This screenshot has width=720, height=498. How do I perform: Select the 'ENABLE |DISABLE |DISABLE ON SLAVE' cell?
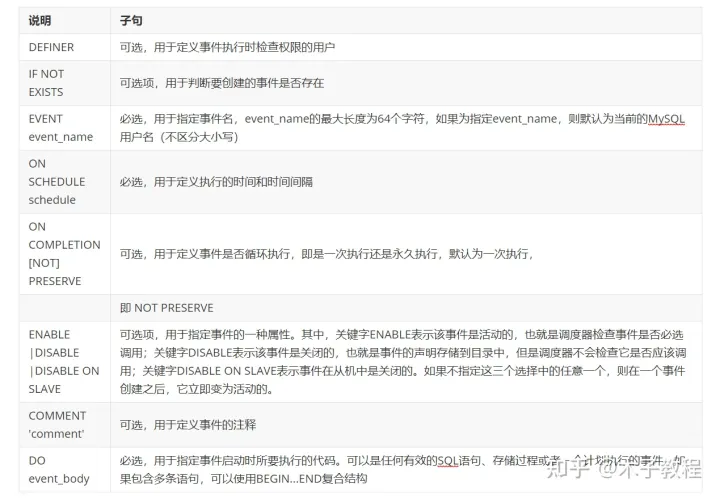point(64,362)
